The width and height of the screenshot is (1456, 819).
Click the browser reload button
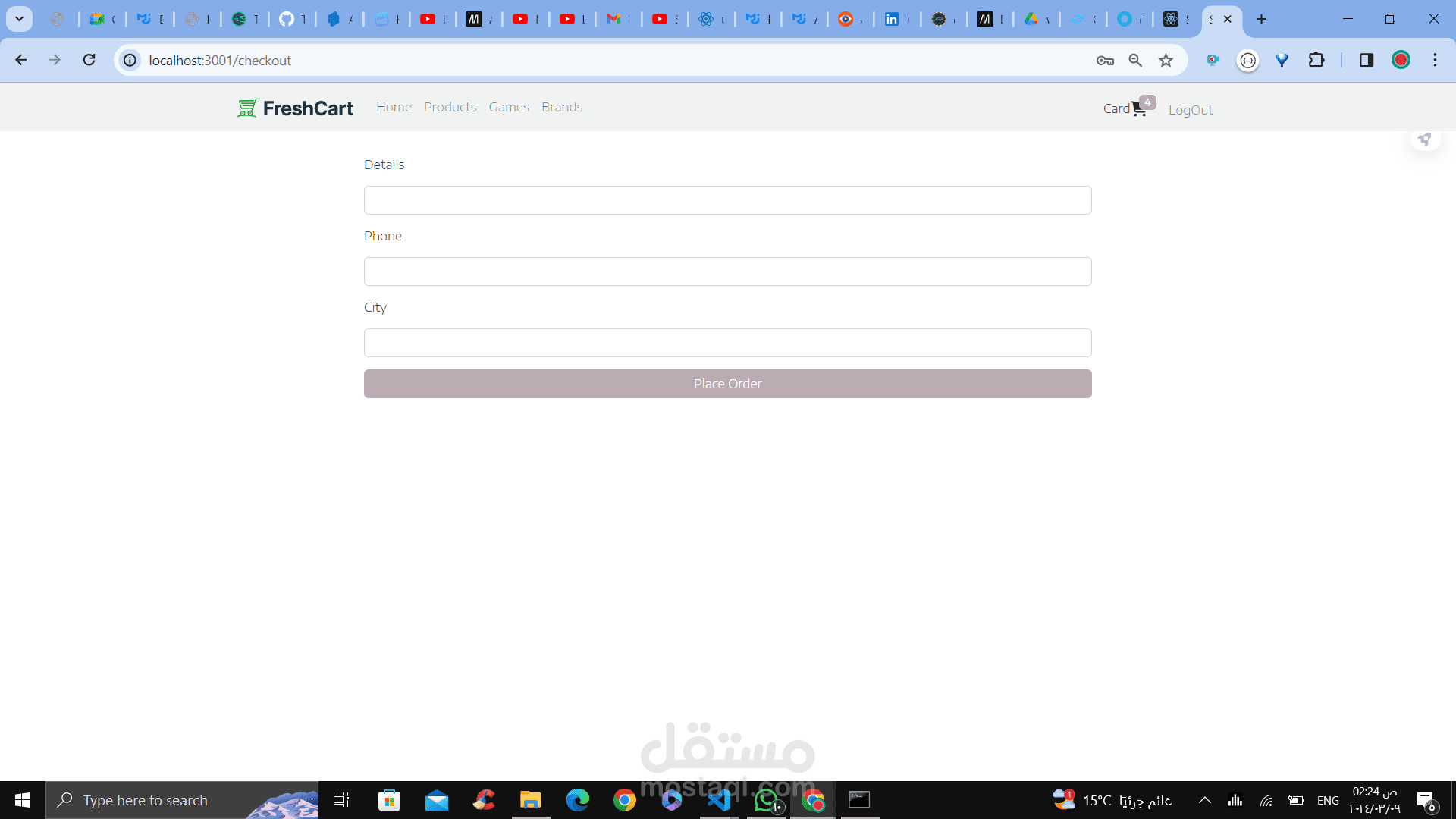(89, 60)
